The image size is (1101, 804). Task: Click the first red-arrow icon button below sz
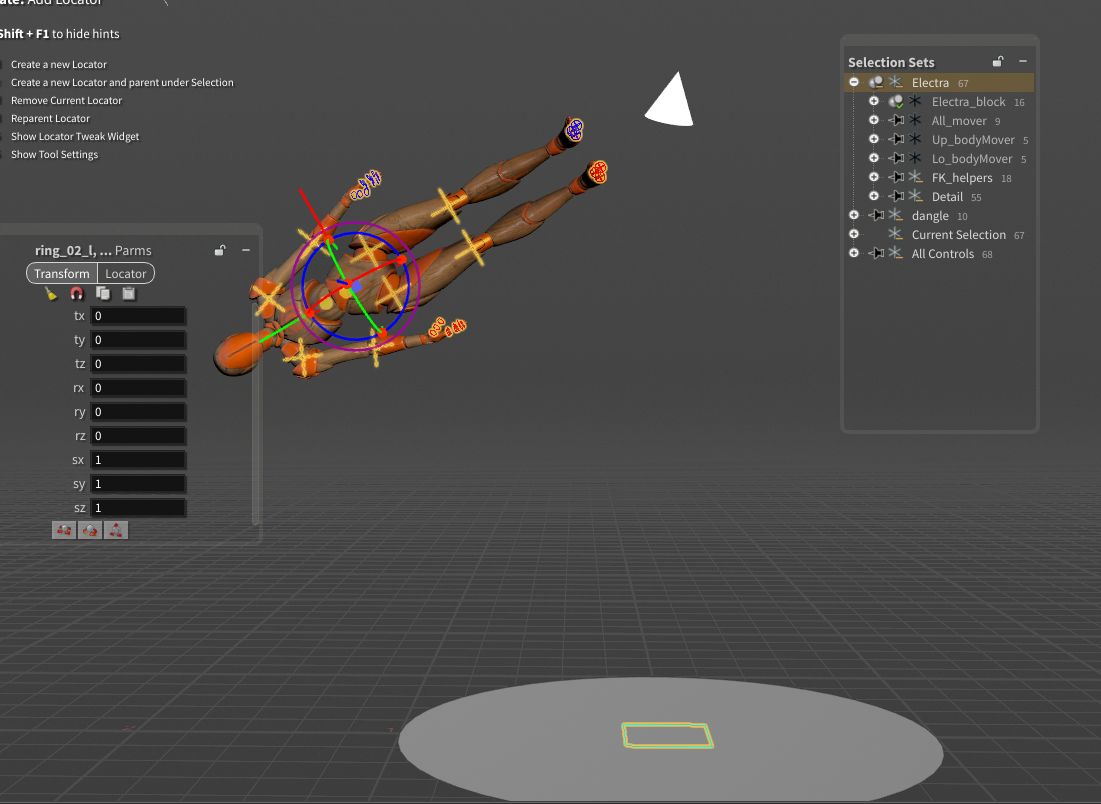click(x=64, y=530)
